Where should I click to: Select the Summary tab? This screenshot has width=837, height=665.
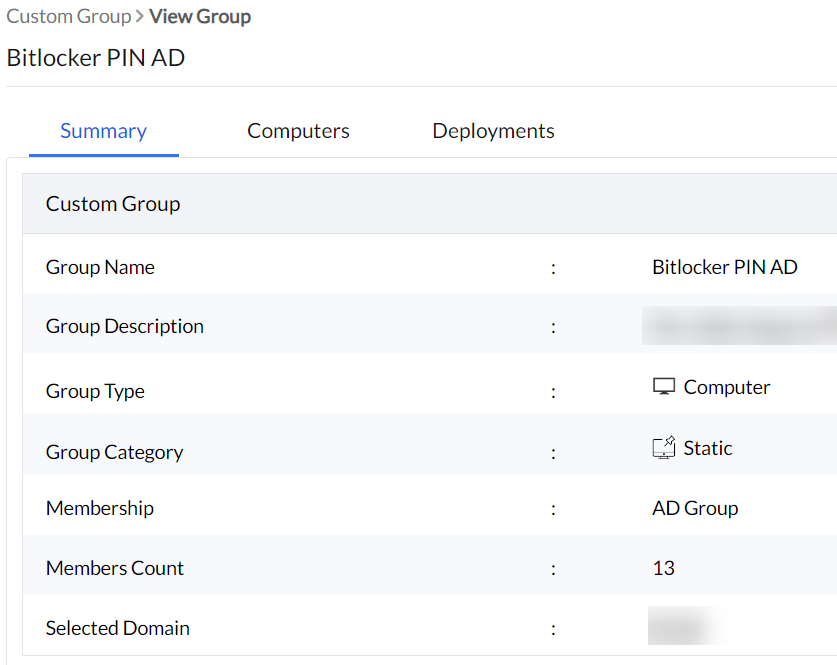pyautogui.click(x=103, y=131)
